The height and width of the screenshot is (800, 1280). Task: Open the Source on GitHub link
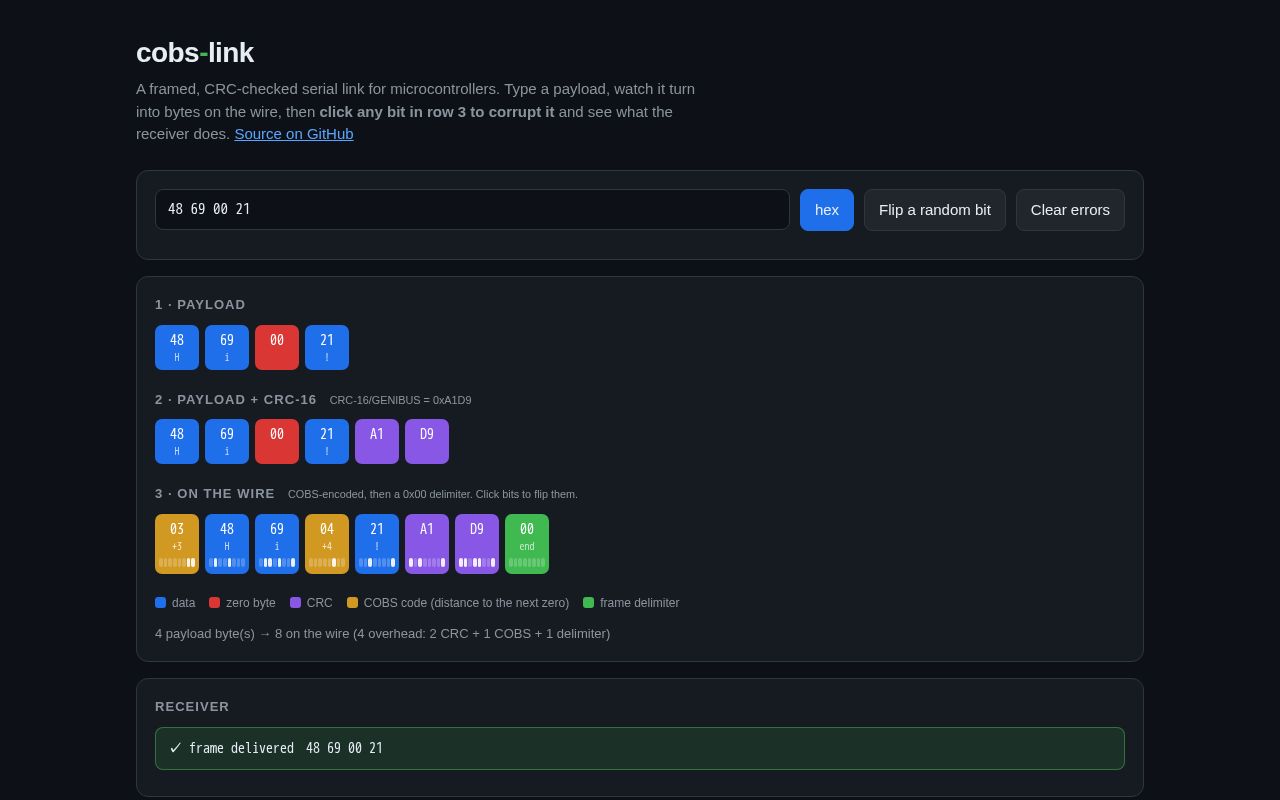point(294,134)
